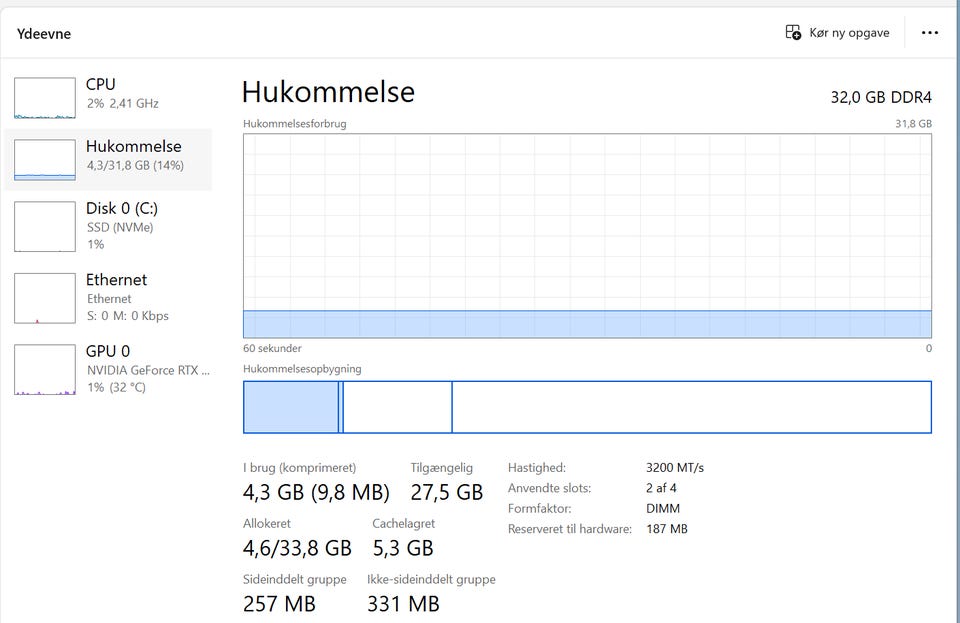Viewport: 960px width, 623px height.
Task: Select the CPU performance entry
Action: point(108,97)
